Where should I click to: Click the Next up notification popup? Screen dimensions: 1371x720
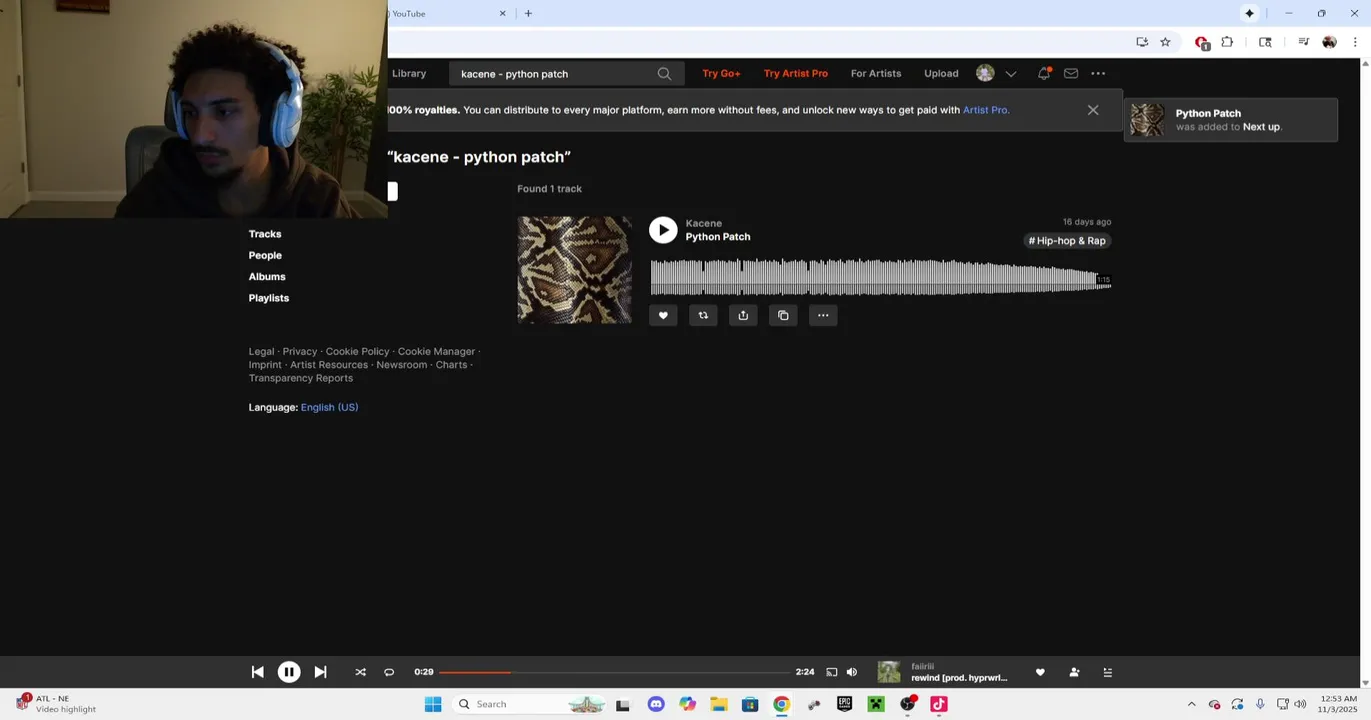click(x=1231, y=120)
